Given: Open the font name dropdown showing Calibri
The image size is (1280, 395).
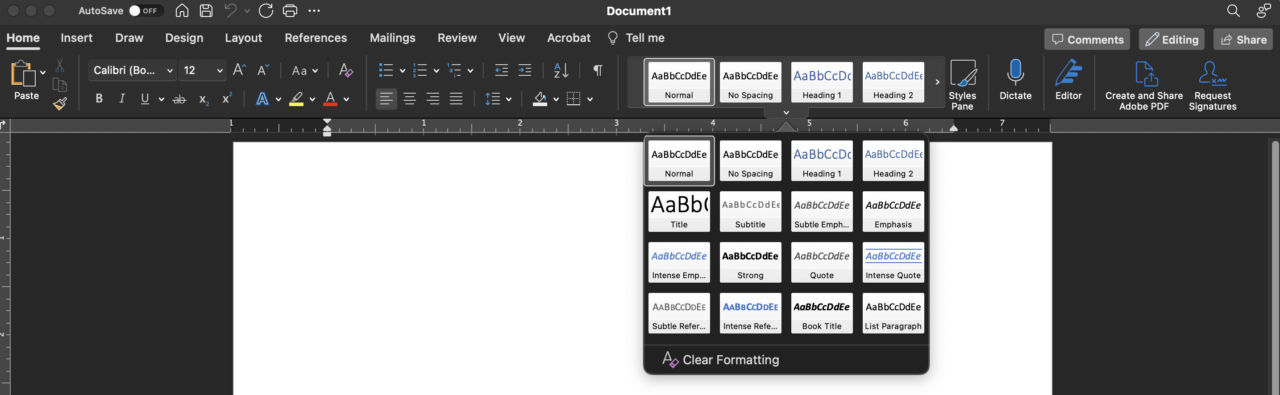Looking at the screenshot, I should click(x=132, y=70).
